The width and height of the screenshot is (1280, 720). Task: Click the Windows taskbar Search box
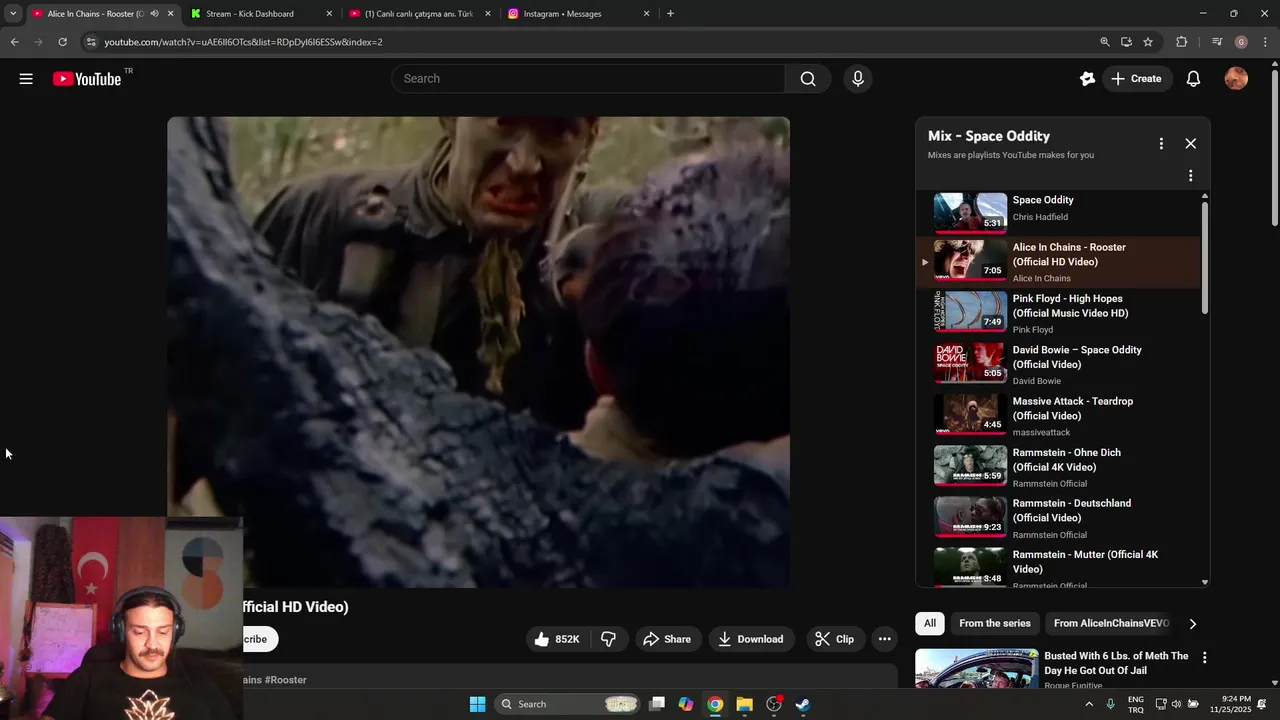pos(567,704)
